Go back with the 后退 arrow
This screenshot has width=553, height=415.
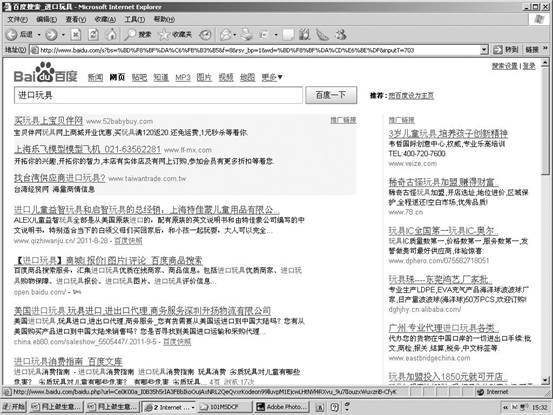tap(12, 35)
